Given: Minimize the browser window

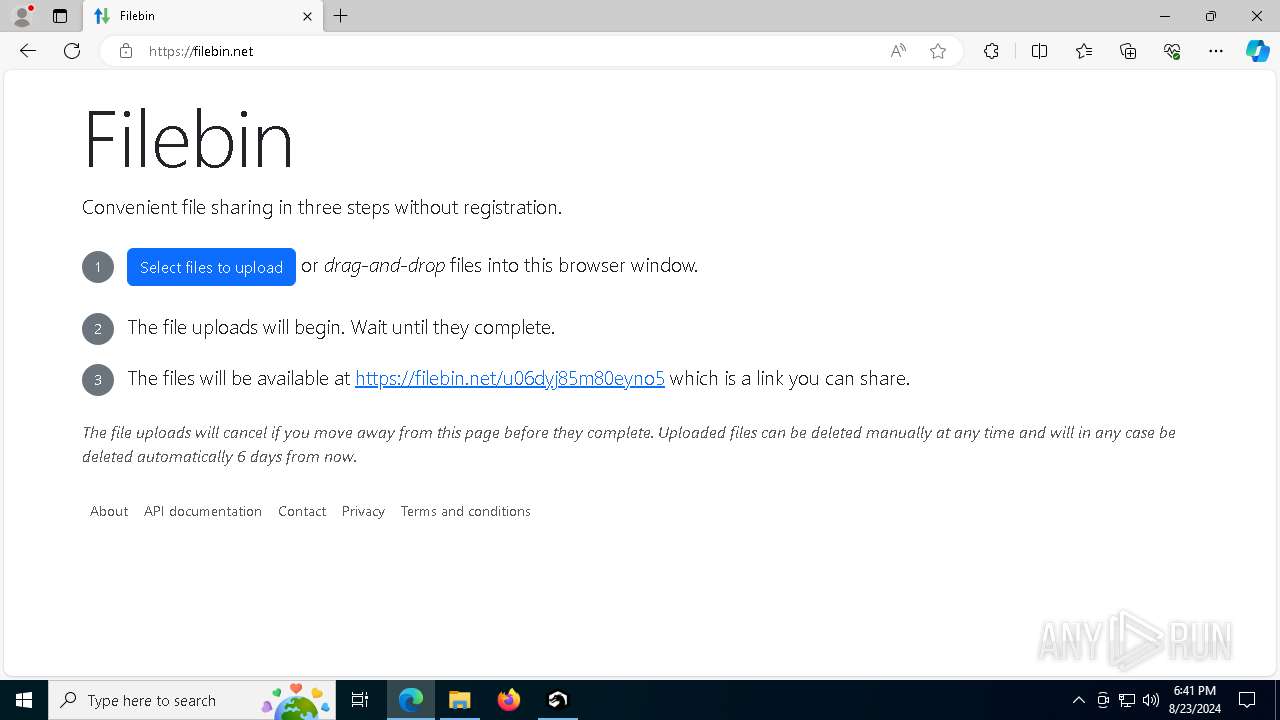Looking at the screenshot, I should click(1165, 16).
